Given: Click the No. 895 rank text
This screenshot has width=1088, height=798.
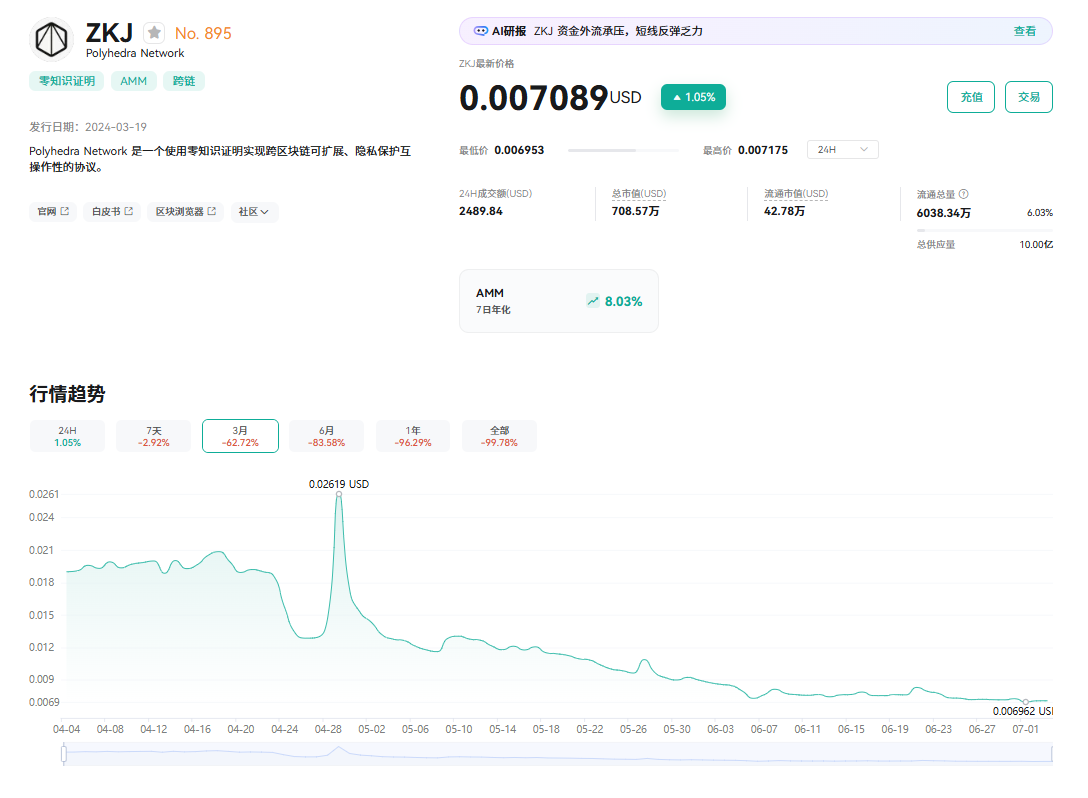Looking at the screenshot, I should pyautogui.click(x=203, y=33).
